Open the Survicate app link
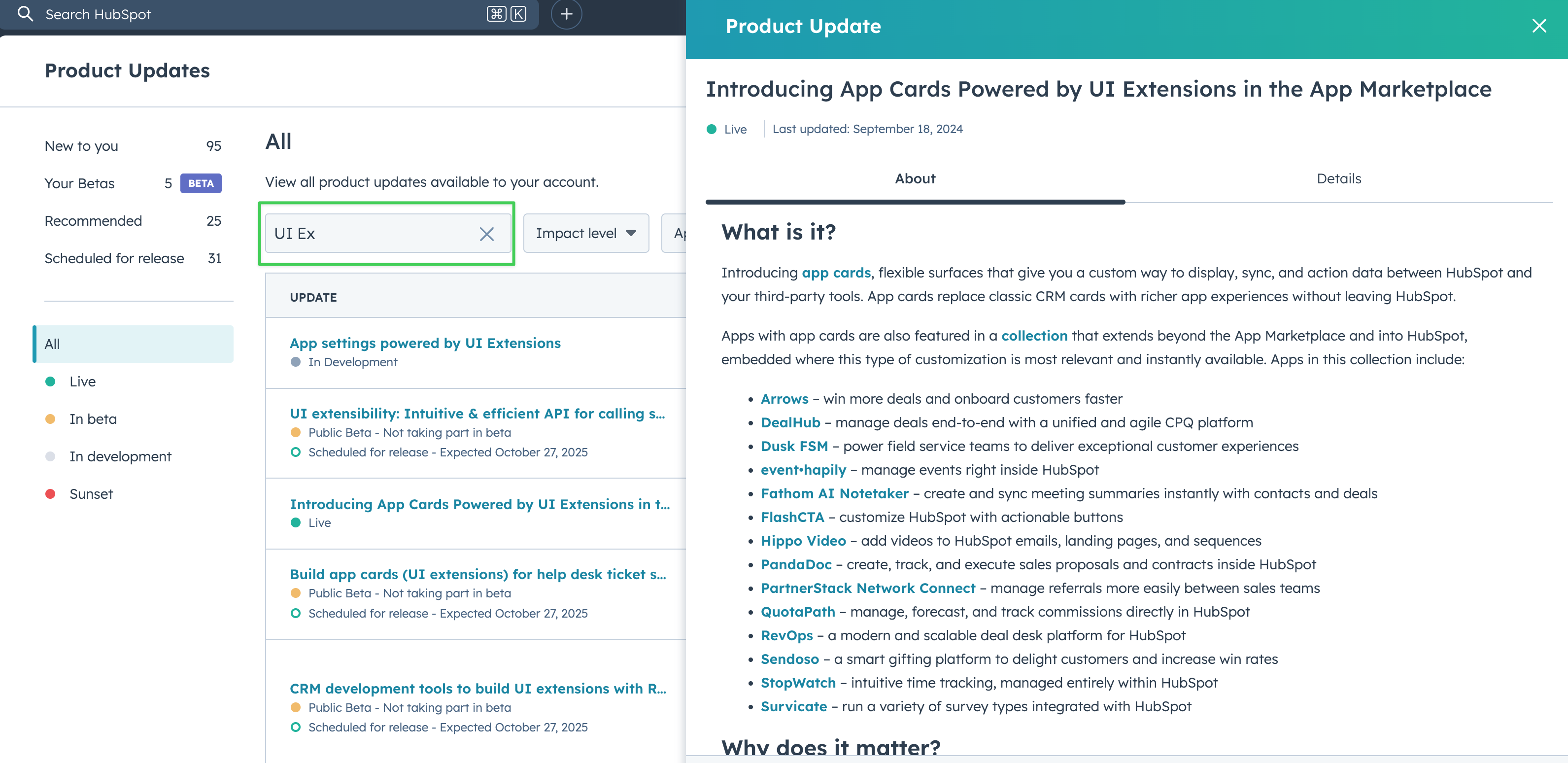Screen dimensions: 1568x763 [x=793, y=707]
